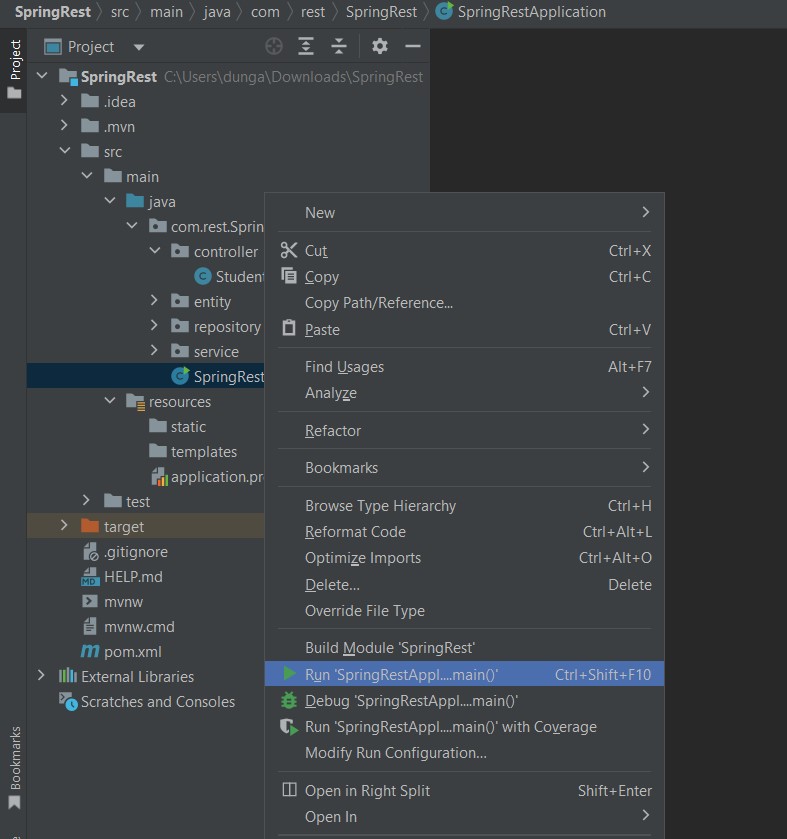Screen dimensions: 787x839
Task: Open the Project panel settings gear
Action: pos(380,47)
